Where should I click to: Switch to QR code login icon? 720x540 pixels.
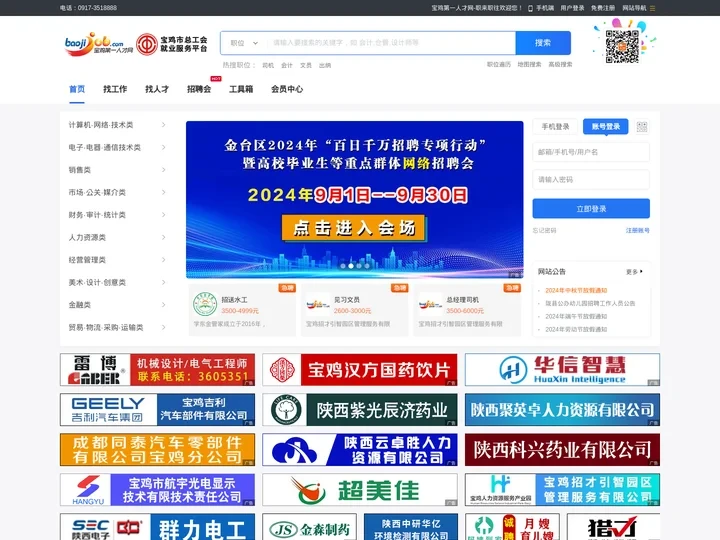[x=642, y=127]
